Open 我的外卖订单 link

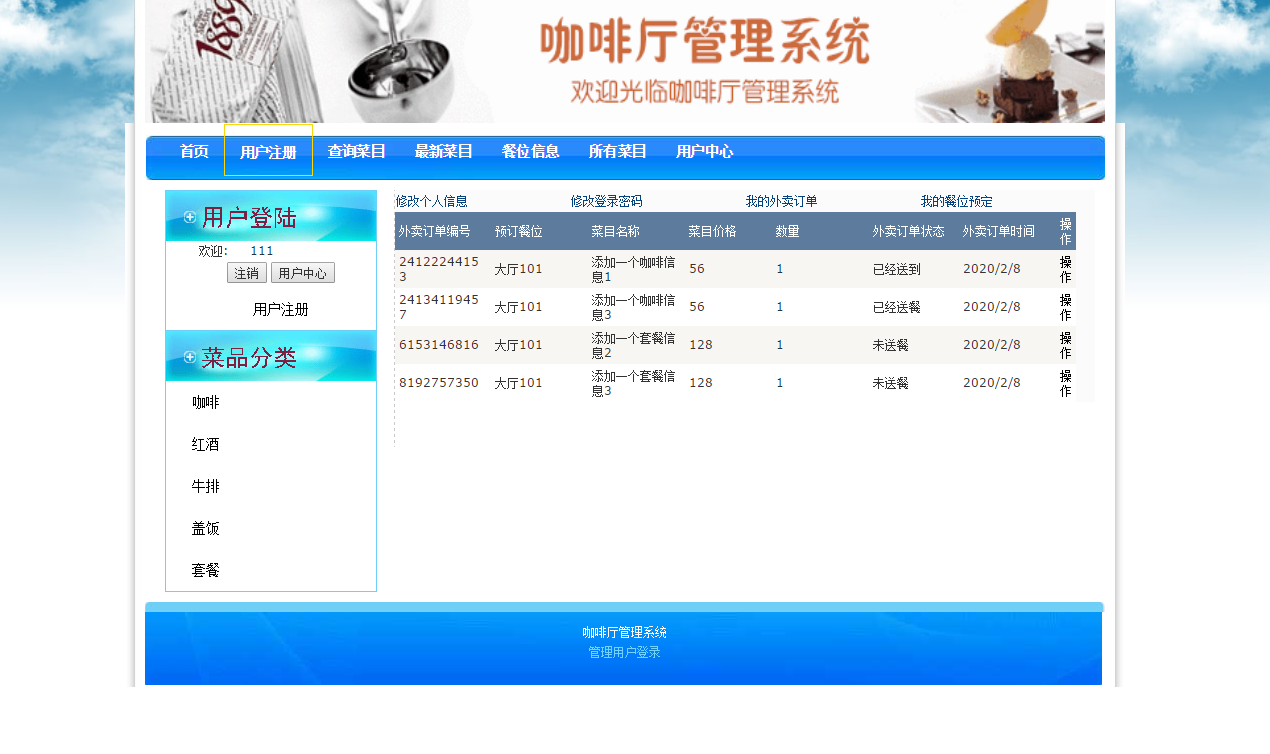click(x=782, y=201)
